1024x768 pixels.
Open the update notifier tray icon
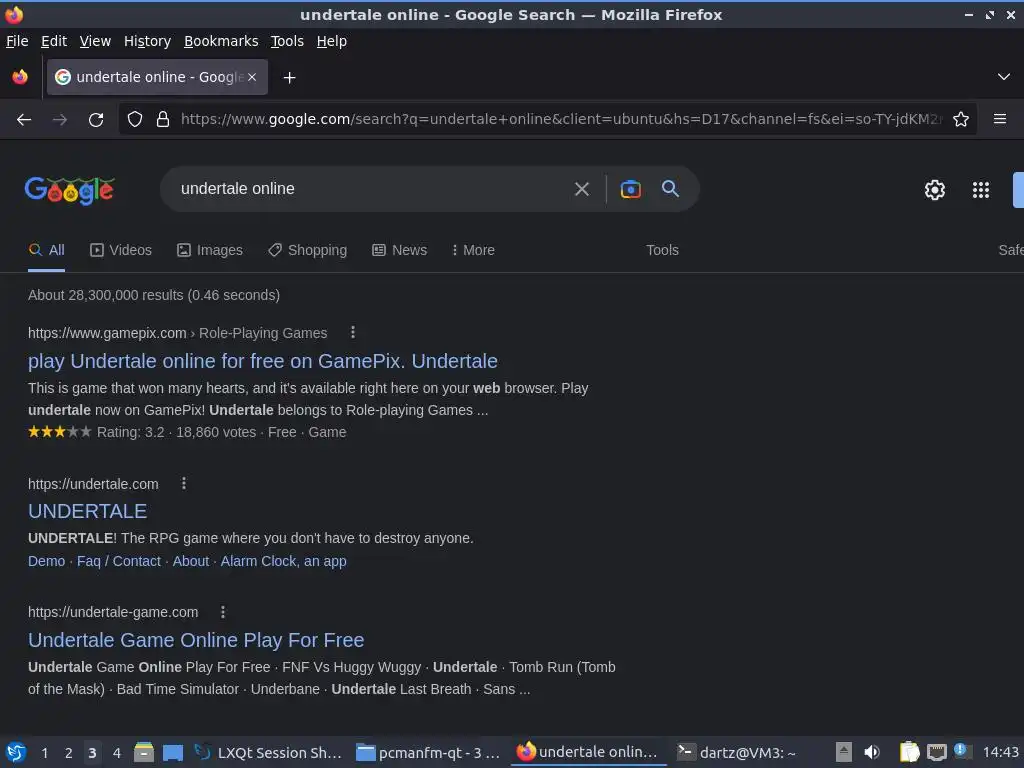[961, 750]
